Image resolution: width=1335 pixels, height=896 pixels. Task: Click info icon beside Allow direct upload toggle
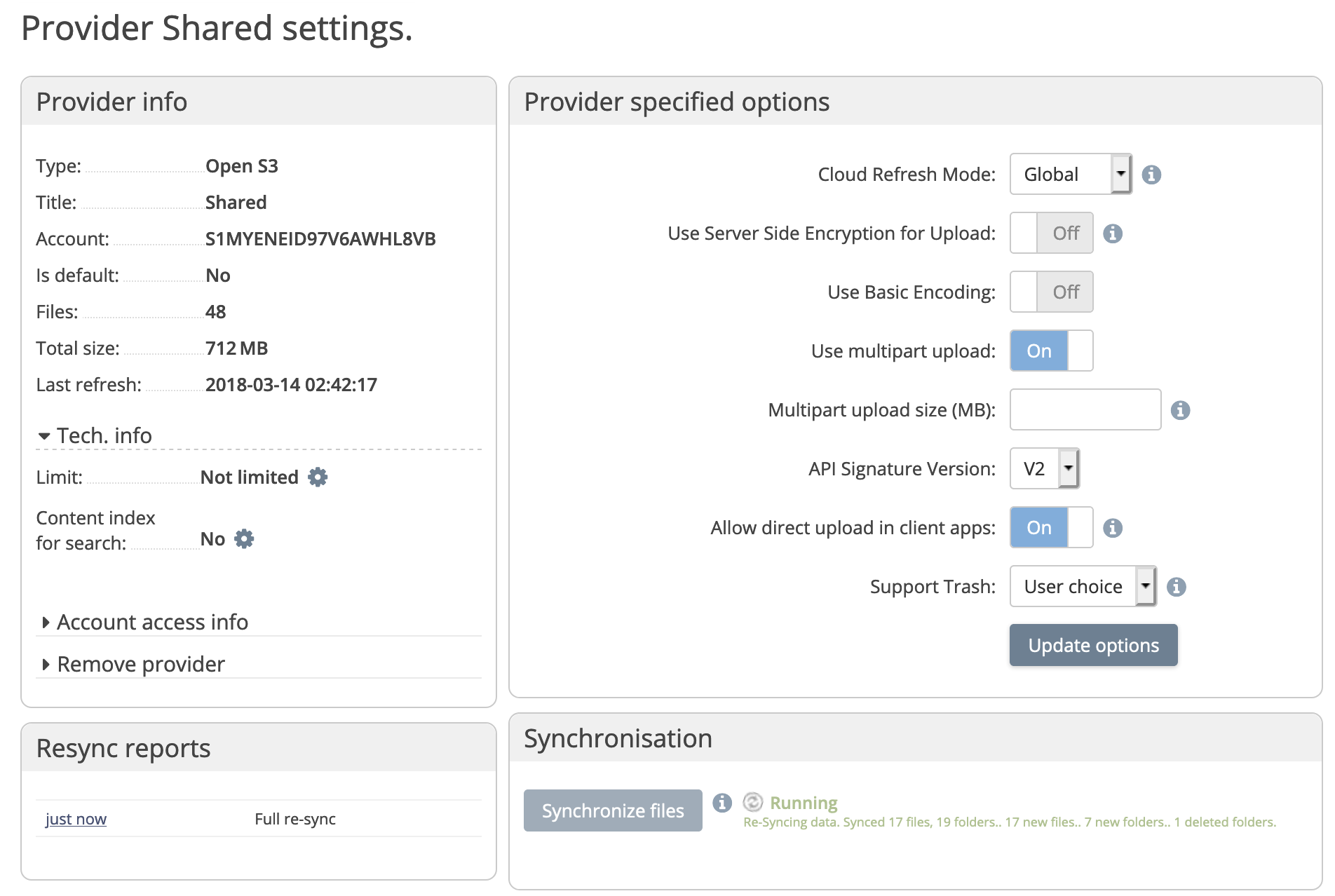1113,528
